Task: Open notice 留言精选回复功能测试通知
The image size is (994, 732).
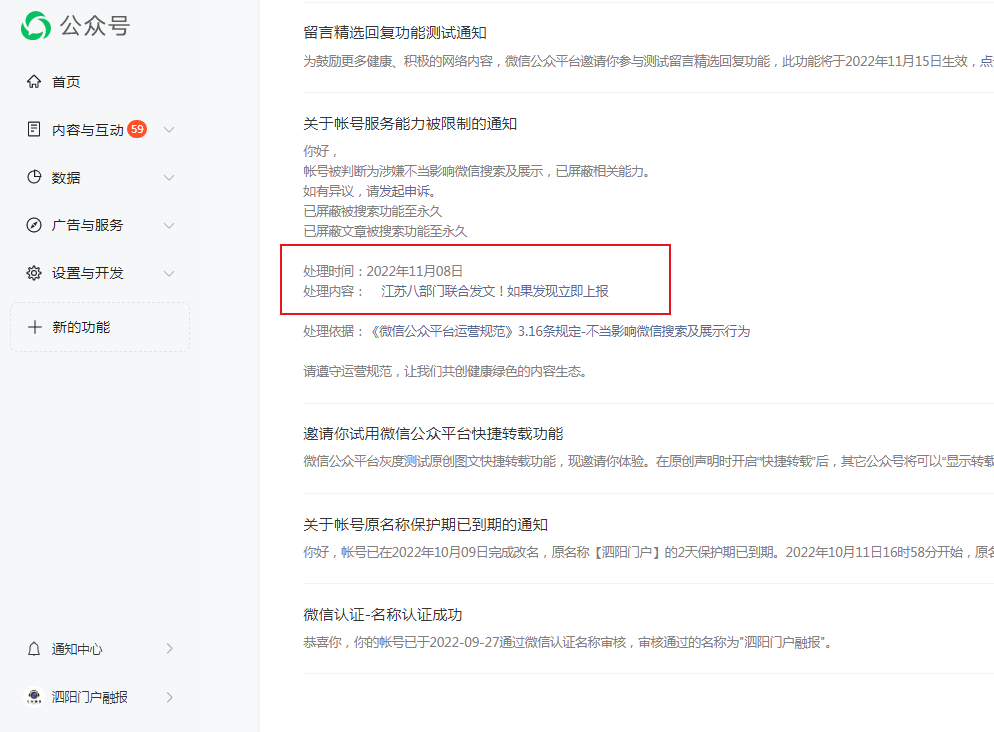Action: [395, 33]
